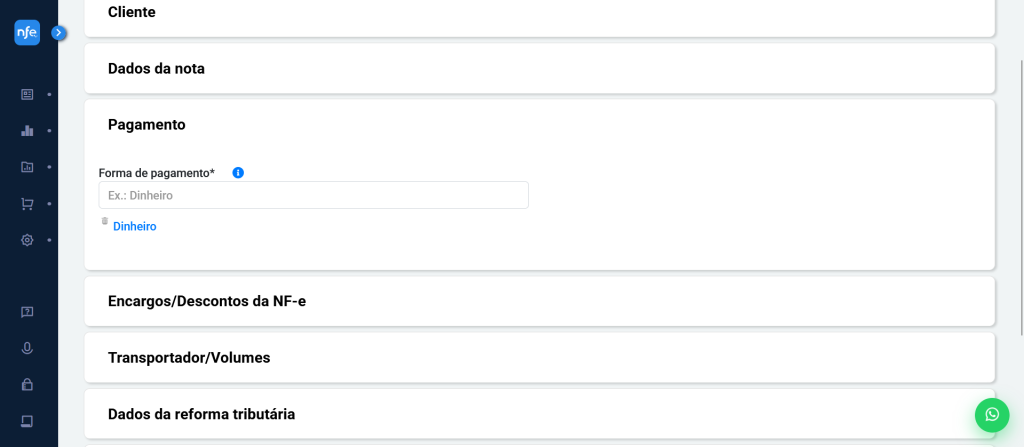Click the padlock sidebar icon
Viewport: 1024px width, 447px height.
(x=27, y=384)
